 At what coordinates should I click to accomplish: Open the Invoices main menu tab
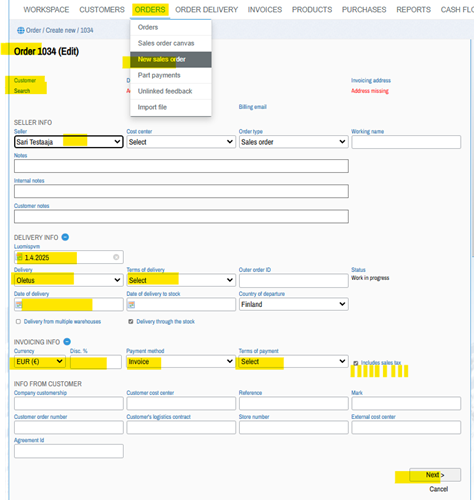point(265,10)
